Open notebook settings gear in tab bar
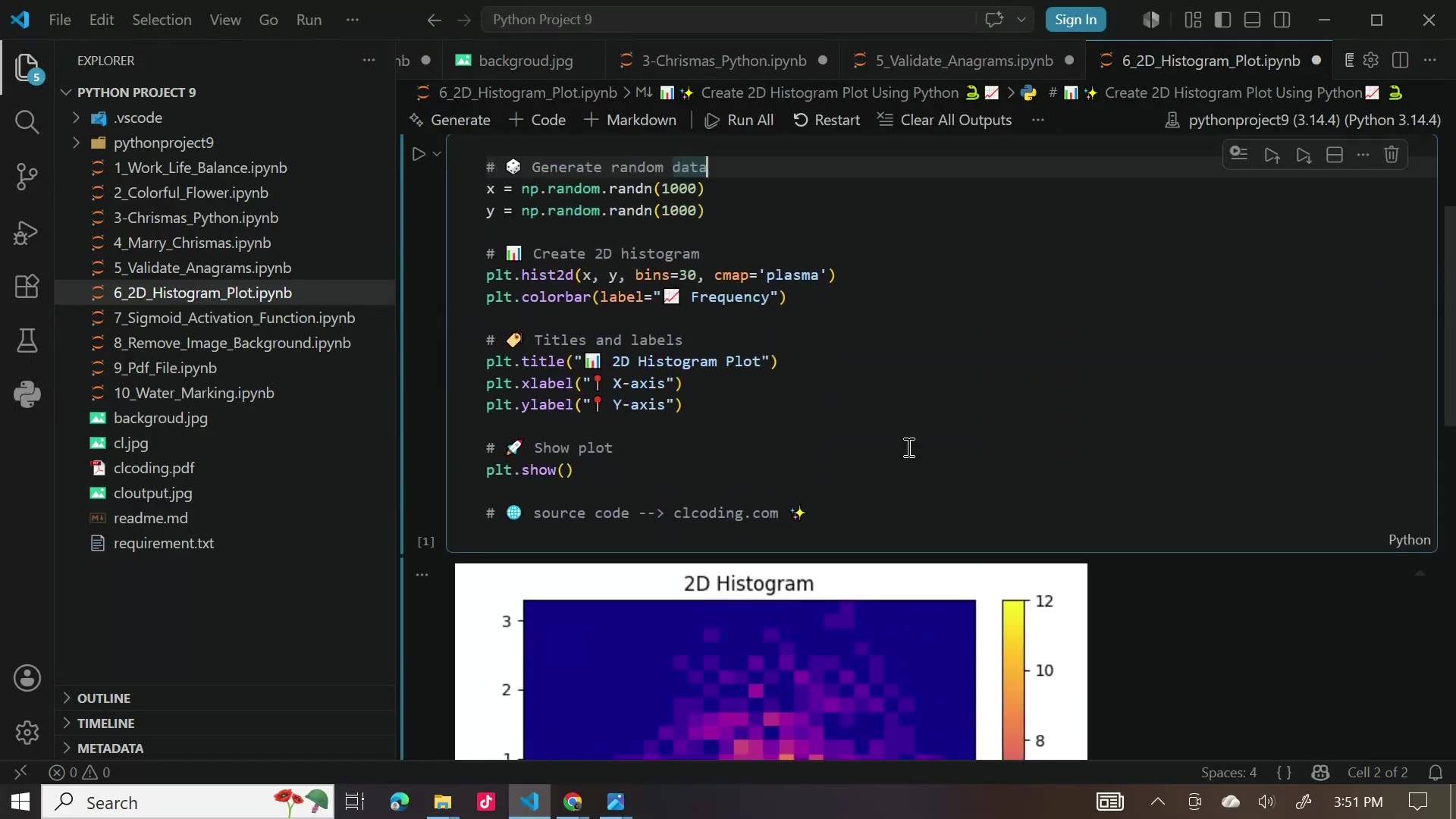Viewport: 1456px width, 819px height. pyautogui.click(x=1370, y=60)
